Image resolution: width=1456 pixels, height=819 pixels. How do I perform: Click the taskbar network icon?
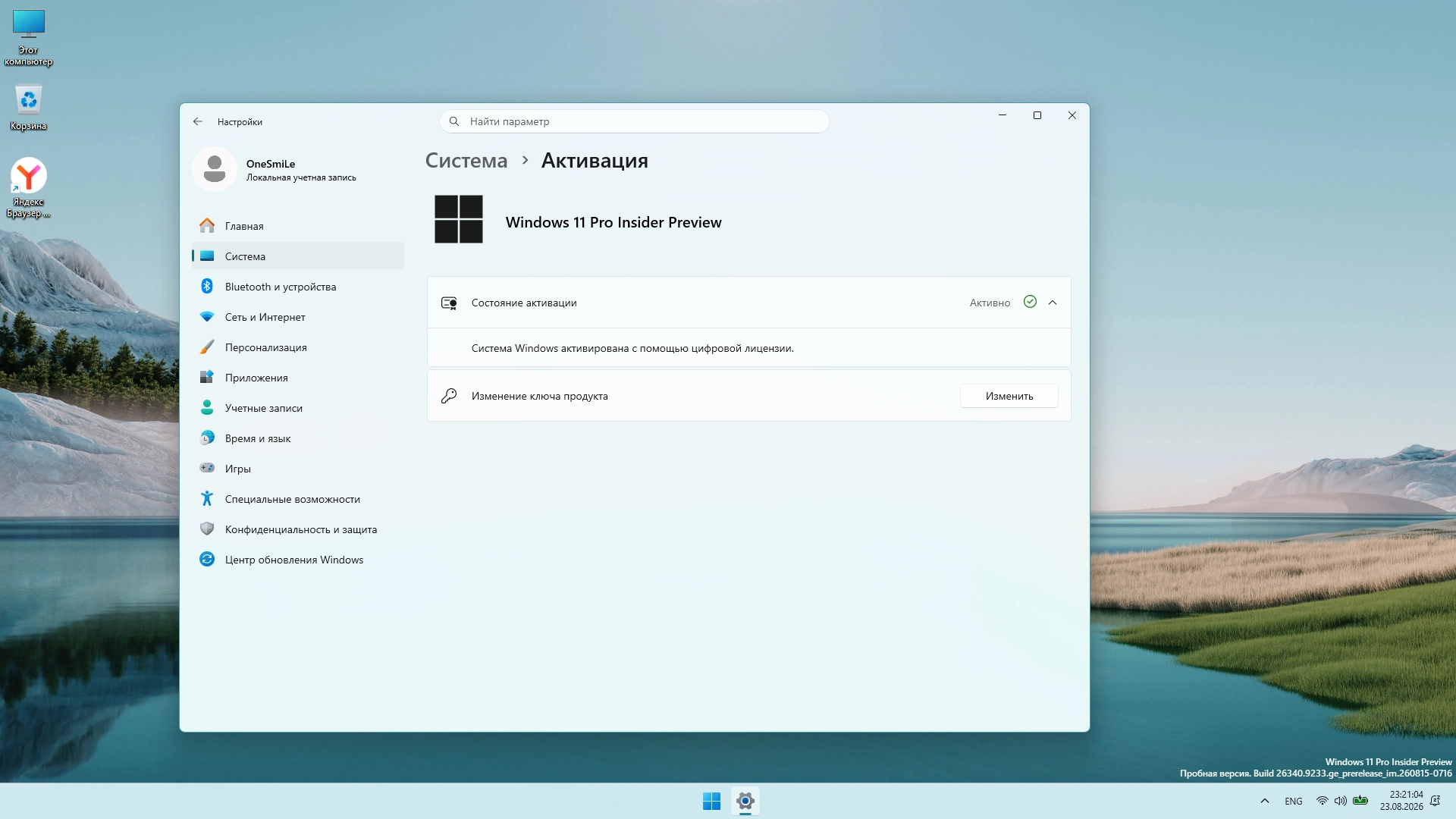click(x=1322, y=801)
